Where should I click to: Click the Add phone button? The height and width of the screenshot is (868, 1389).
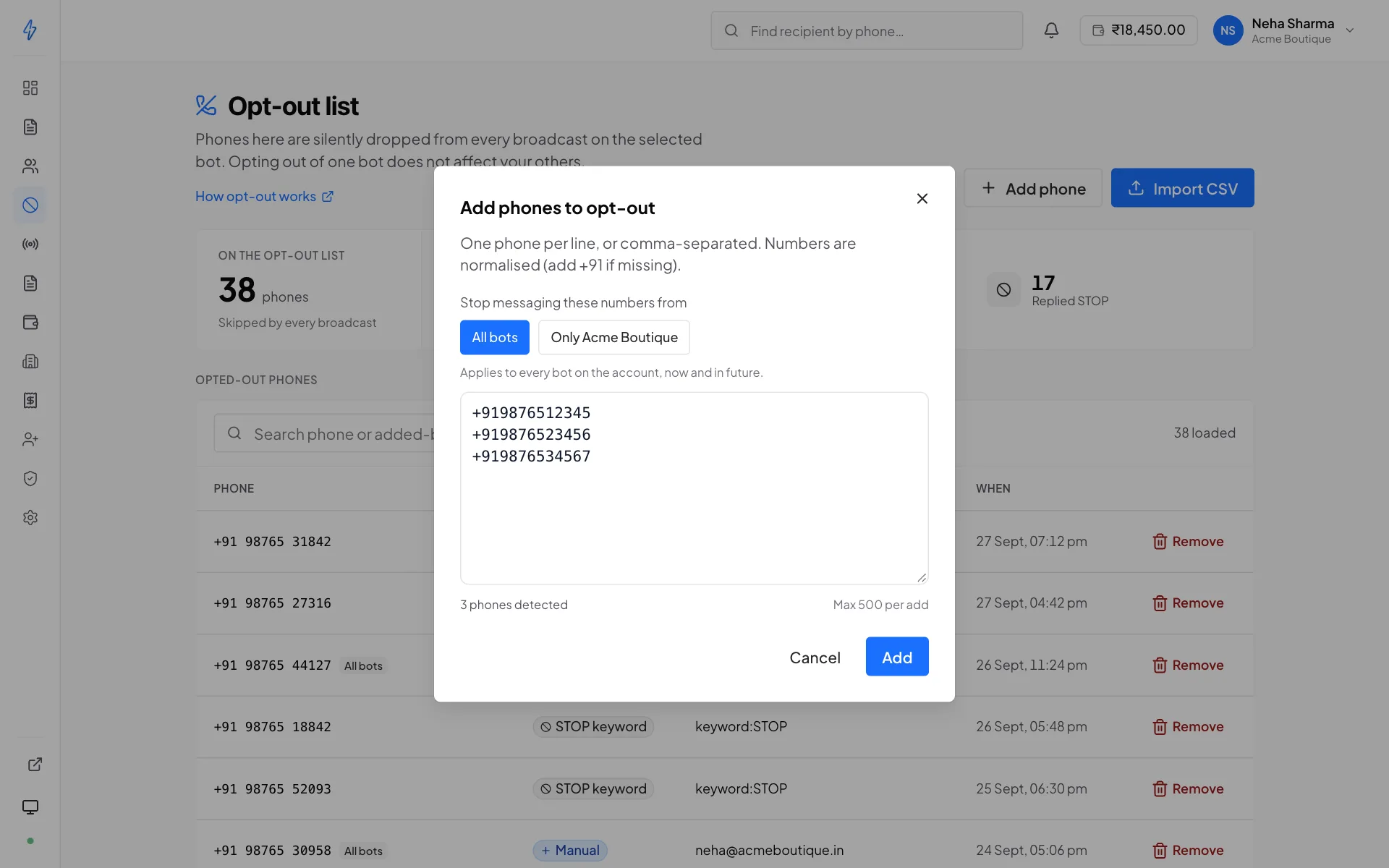tap(1033, 188)
